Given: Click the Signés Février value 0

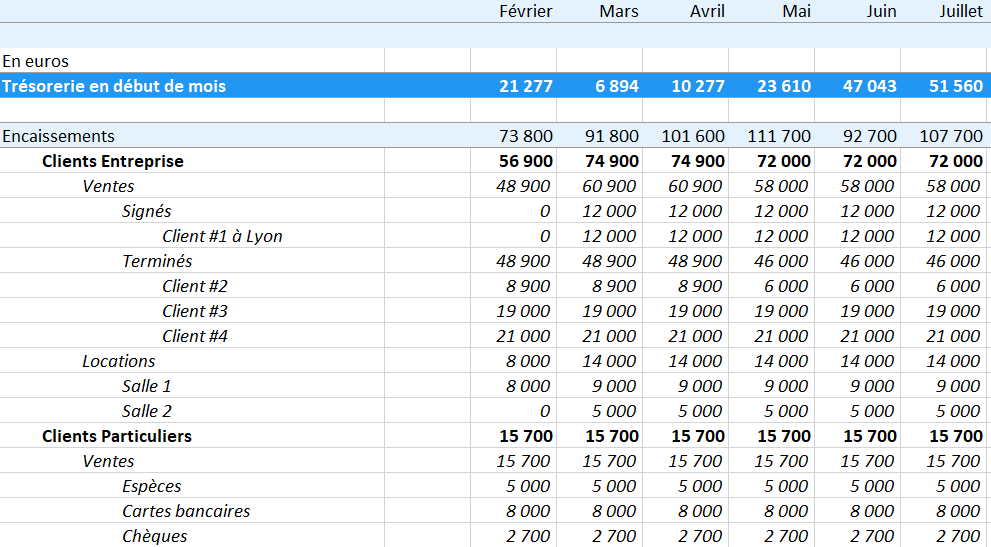Looking at the screenshot, I should (x=545, y=211).
